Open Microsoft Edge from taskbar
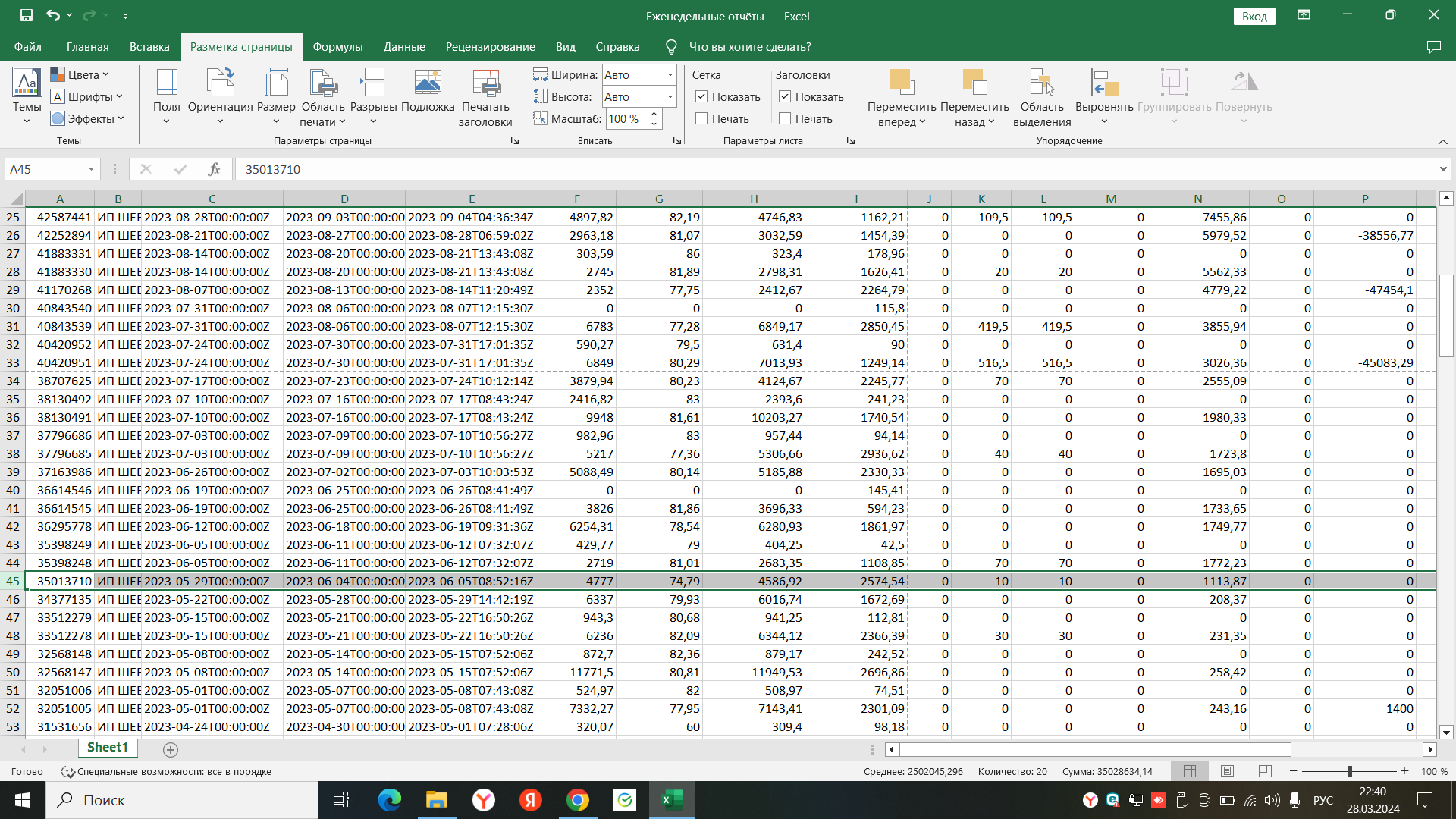 click(389, 800)
